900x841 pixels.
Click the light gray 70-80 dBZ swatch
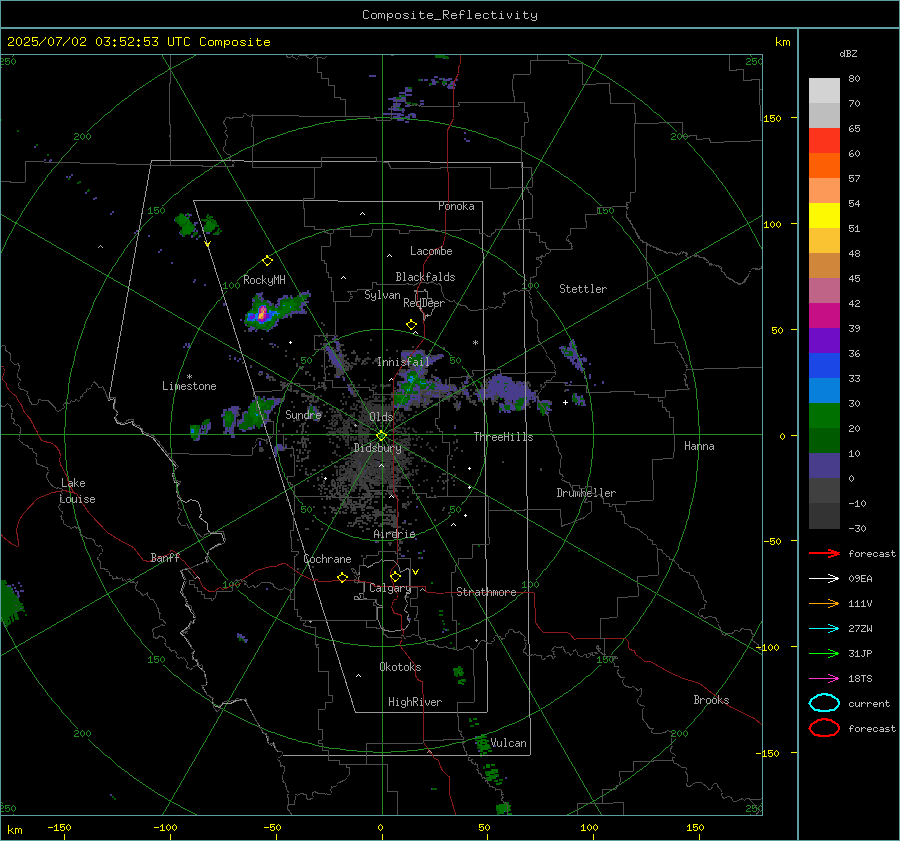pos(824,91)
